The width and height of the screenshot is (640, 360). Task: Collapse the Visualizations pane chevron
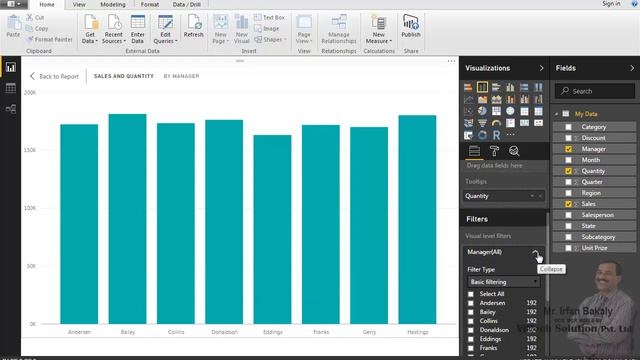542,68
